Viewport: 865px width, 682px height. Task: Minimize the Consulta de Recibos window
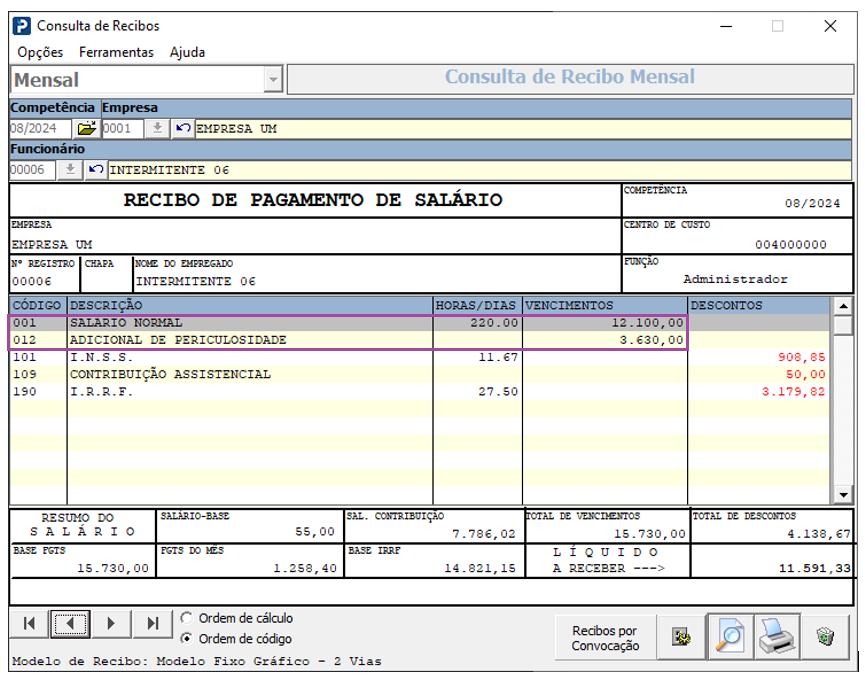[726, 26]
